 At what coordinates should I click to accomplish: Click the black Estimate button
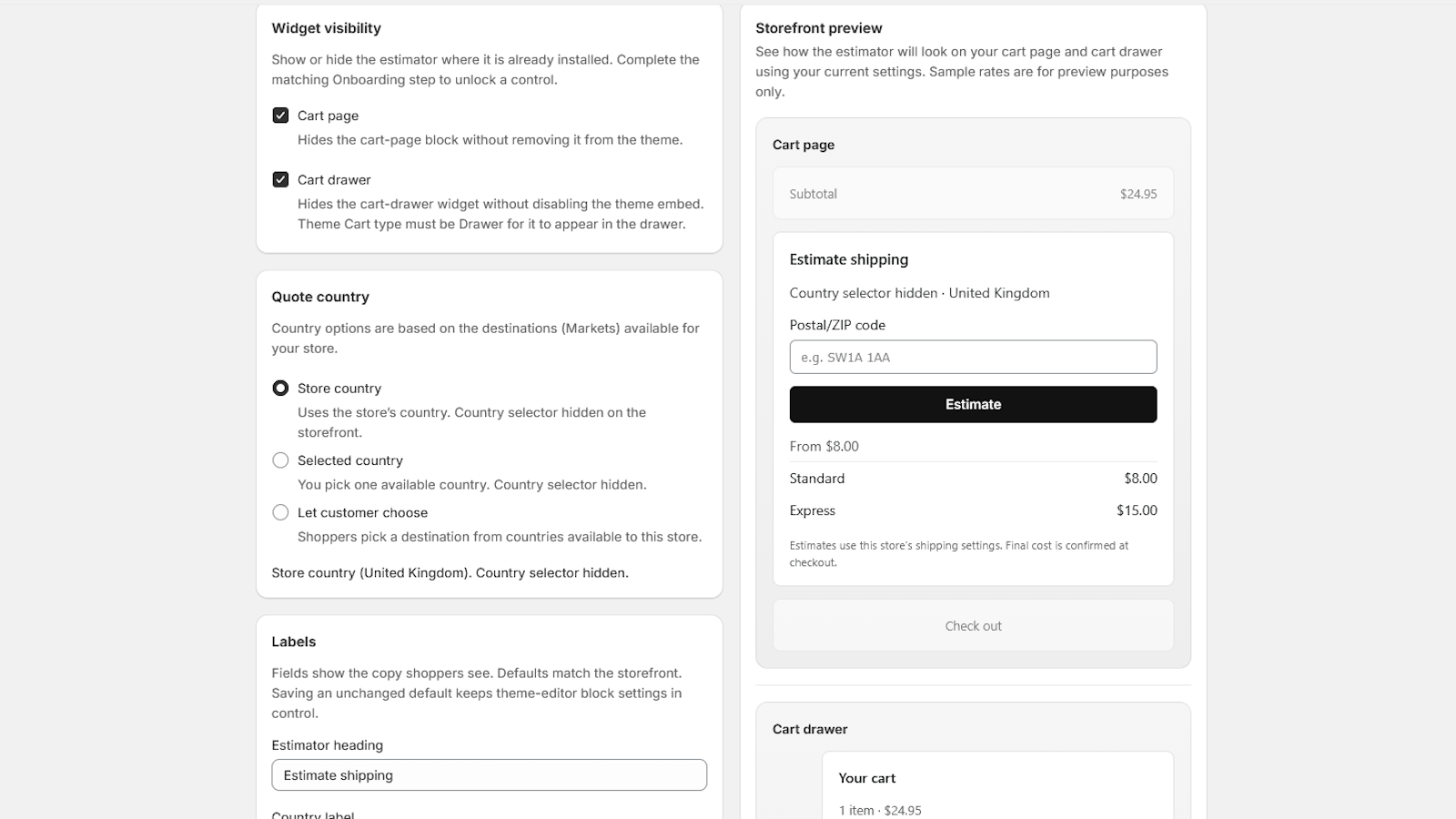973,405
